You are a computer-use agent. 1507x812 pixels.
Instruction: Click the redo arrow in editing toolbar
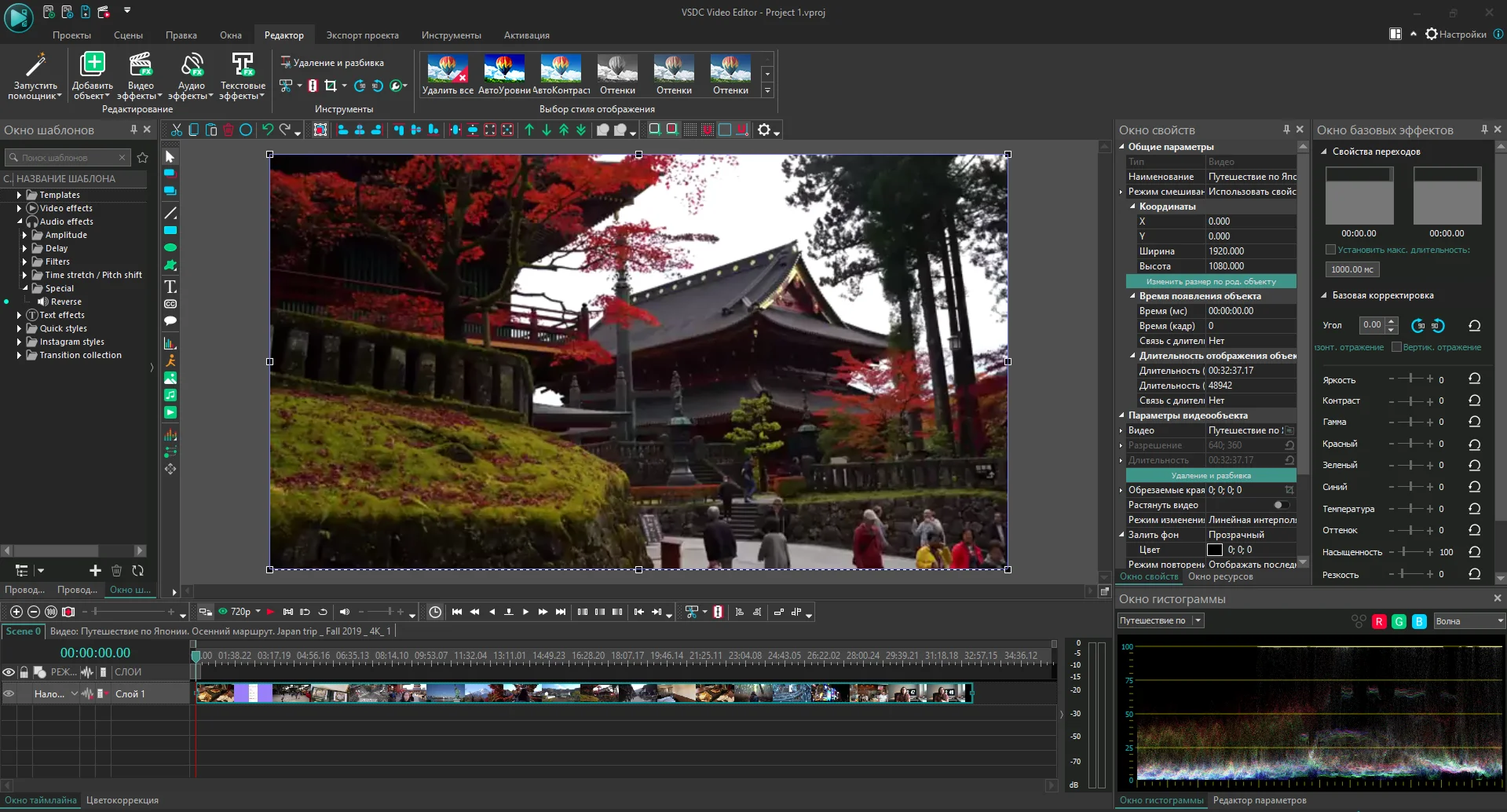285,130
